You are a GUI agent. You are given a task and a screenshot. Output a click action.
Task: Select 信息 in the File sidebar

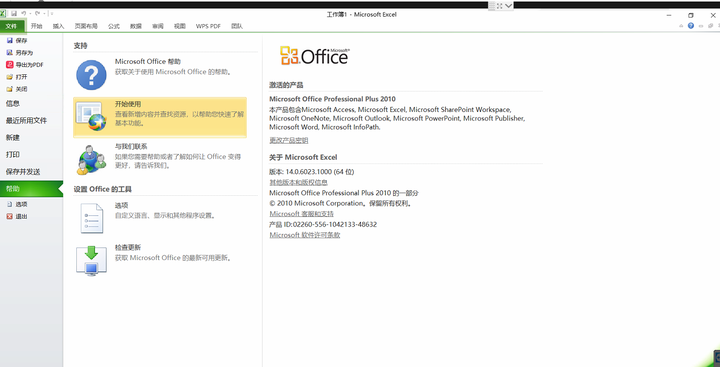[31, 104]
